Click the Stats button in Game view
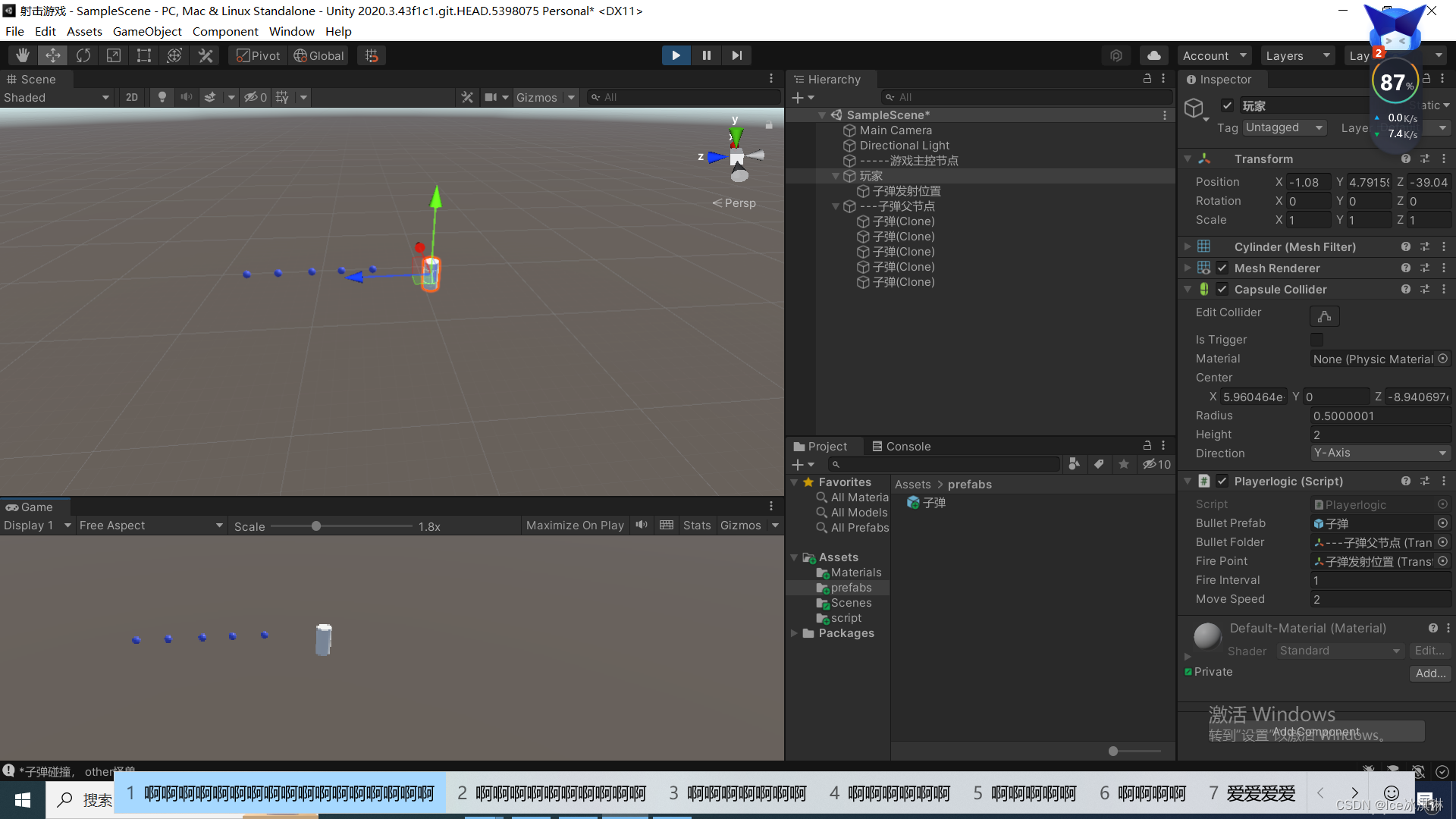The height and width of the screenshot is (819, 1456). (x=696, y=526)
